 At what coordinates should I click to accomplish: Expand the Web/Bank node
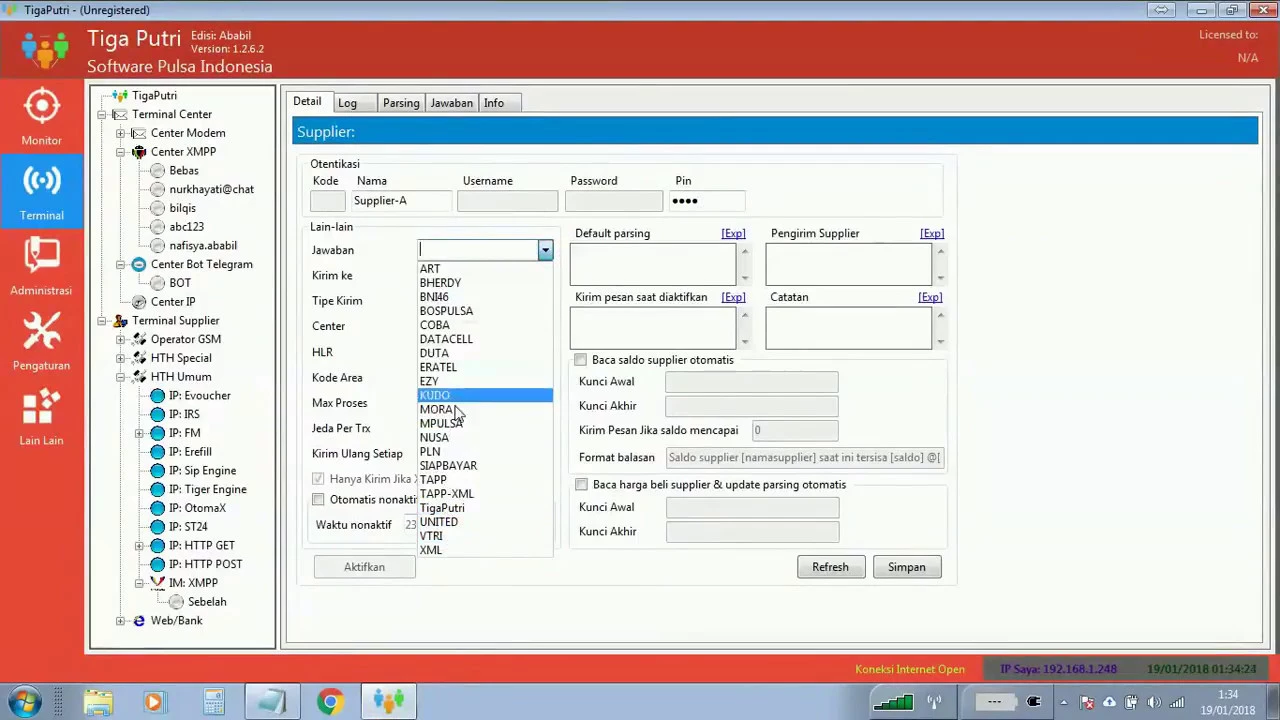click(x=120, y=621)
